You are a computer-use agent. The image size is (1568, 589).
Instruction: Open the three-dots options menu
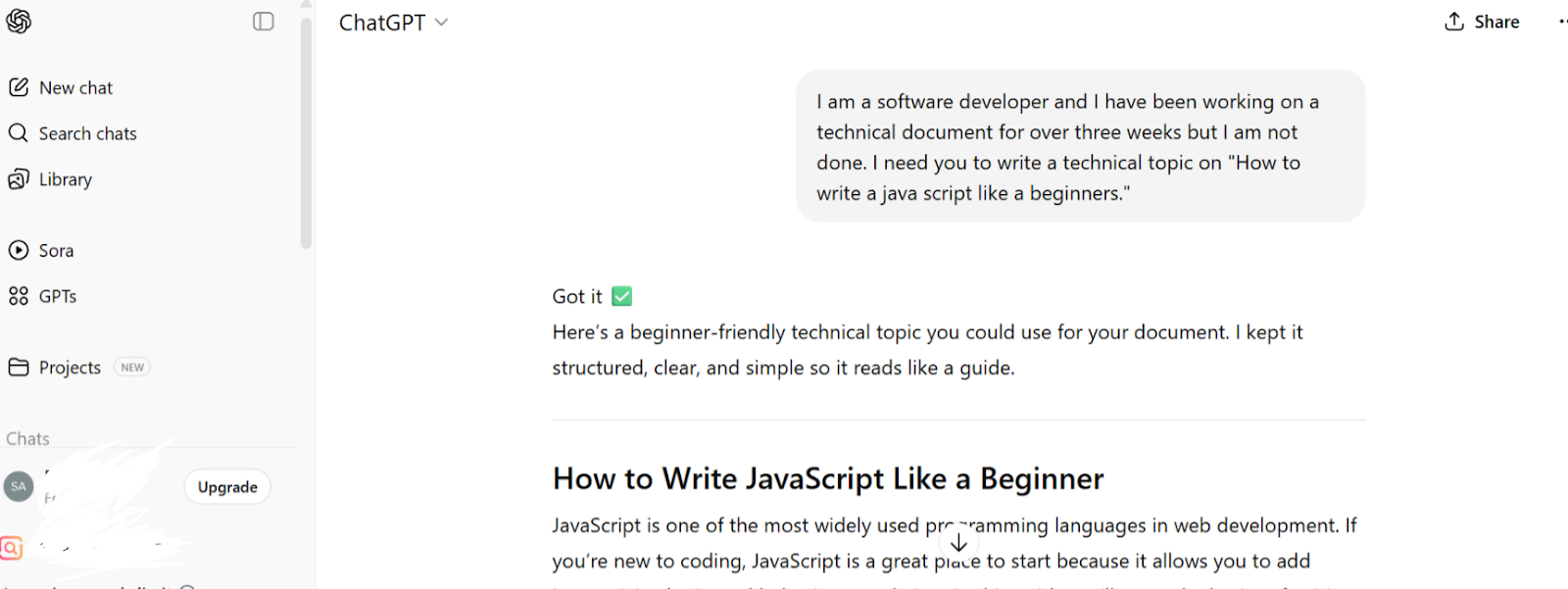click(1562, 22)
